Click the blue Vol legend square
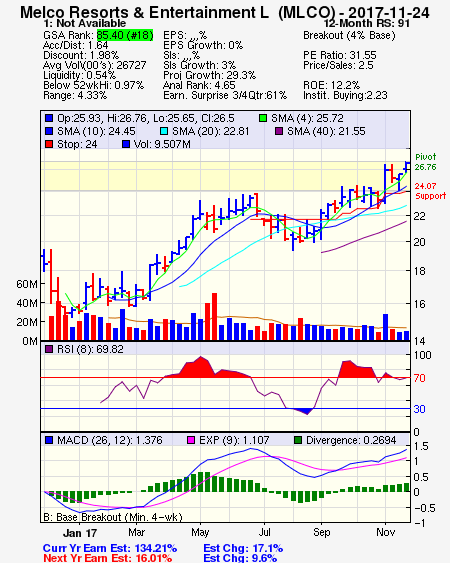 (x=126, y=144)
